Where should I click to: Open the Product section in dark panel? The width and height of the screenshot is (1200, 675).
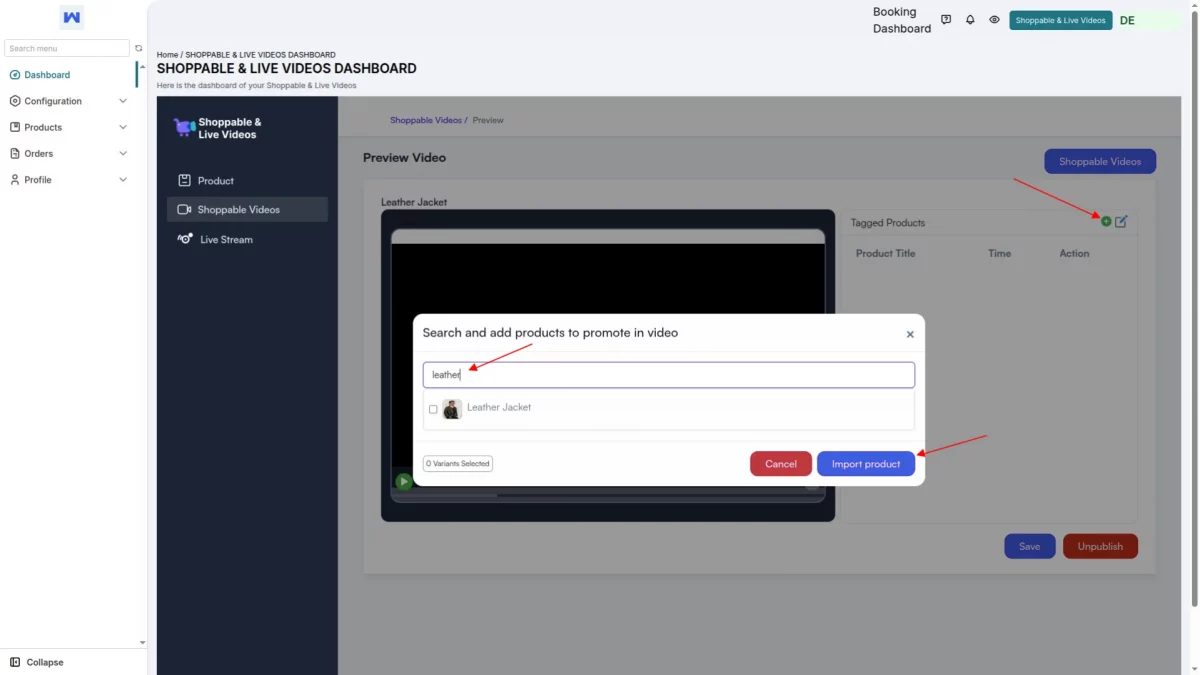pyautogui.click(x=247, y=181)
